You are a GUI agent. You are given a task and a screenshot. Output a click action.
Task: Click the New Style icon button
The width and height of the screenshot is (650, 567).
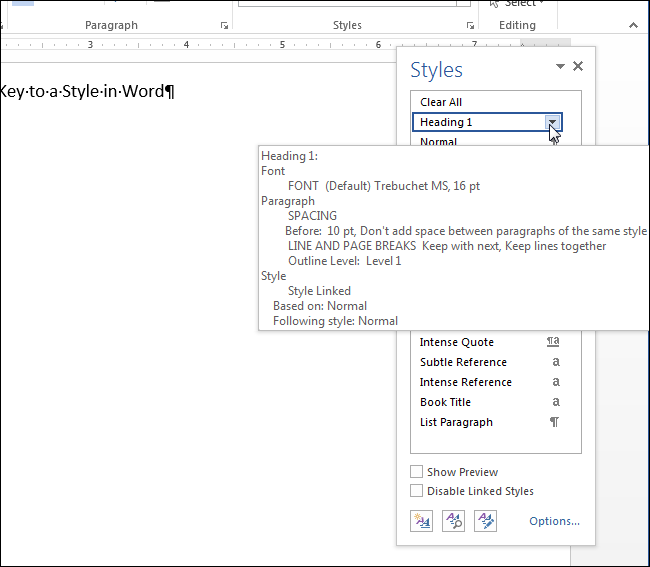(421, 520)
